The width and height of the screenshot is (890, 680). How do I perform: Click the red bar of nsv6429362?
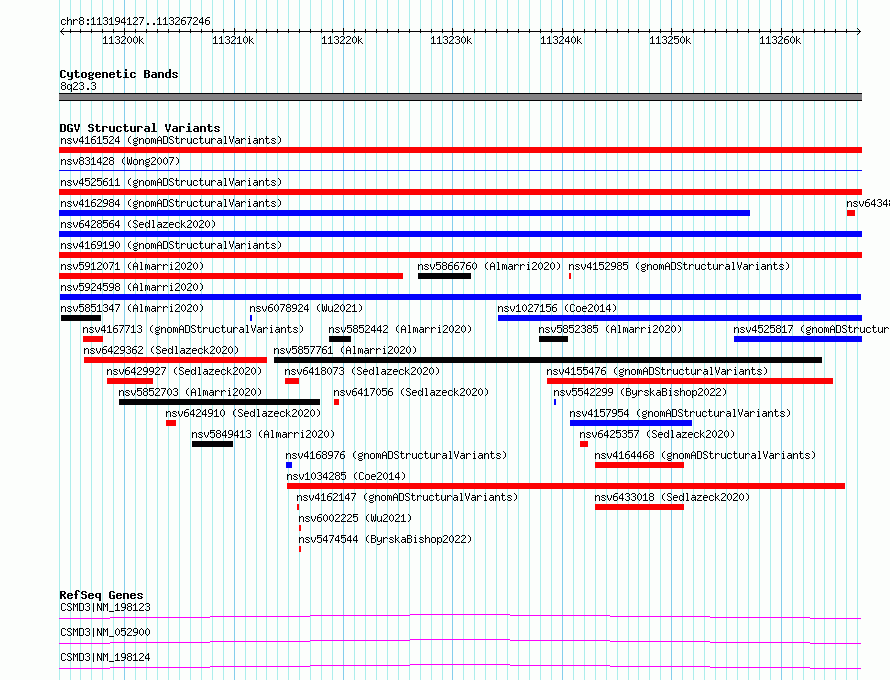pyautogui.click(x=175, y=360)
